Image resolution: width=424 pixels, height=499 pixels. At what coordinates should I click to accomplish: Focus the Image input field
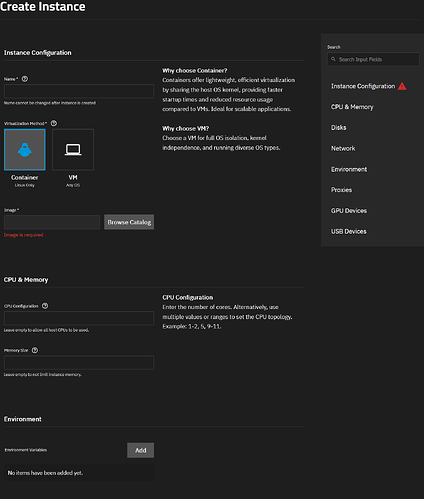pyautogui.click(x=52, y=222)
